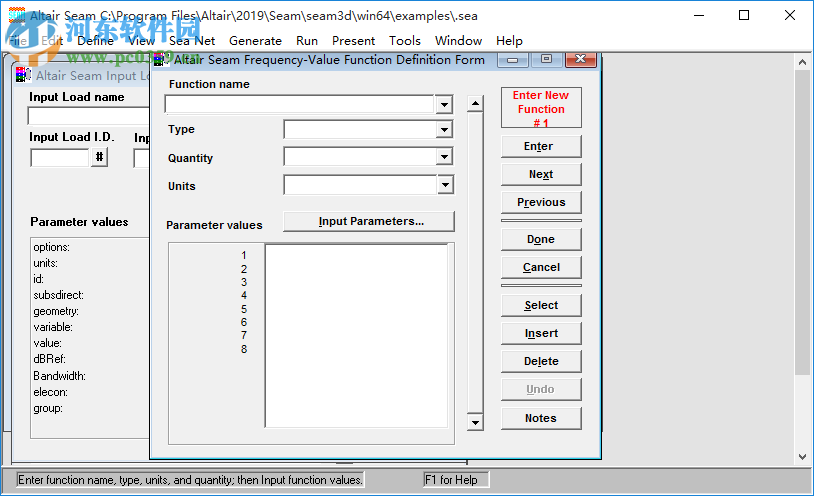Click row number 1 in parameter values
The width and height of the screenshot is (814, 496).
click(243, 256)
